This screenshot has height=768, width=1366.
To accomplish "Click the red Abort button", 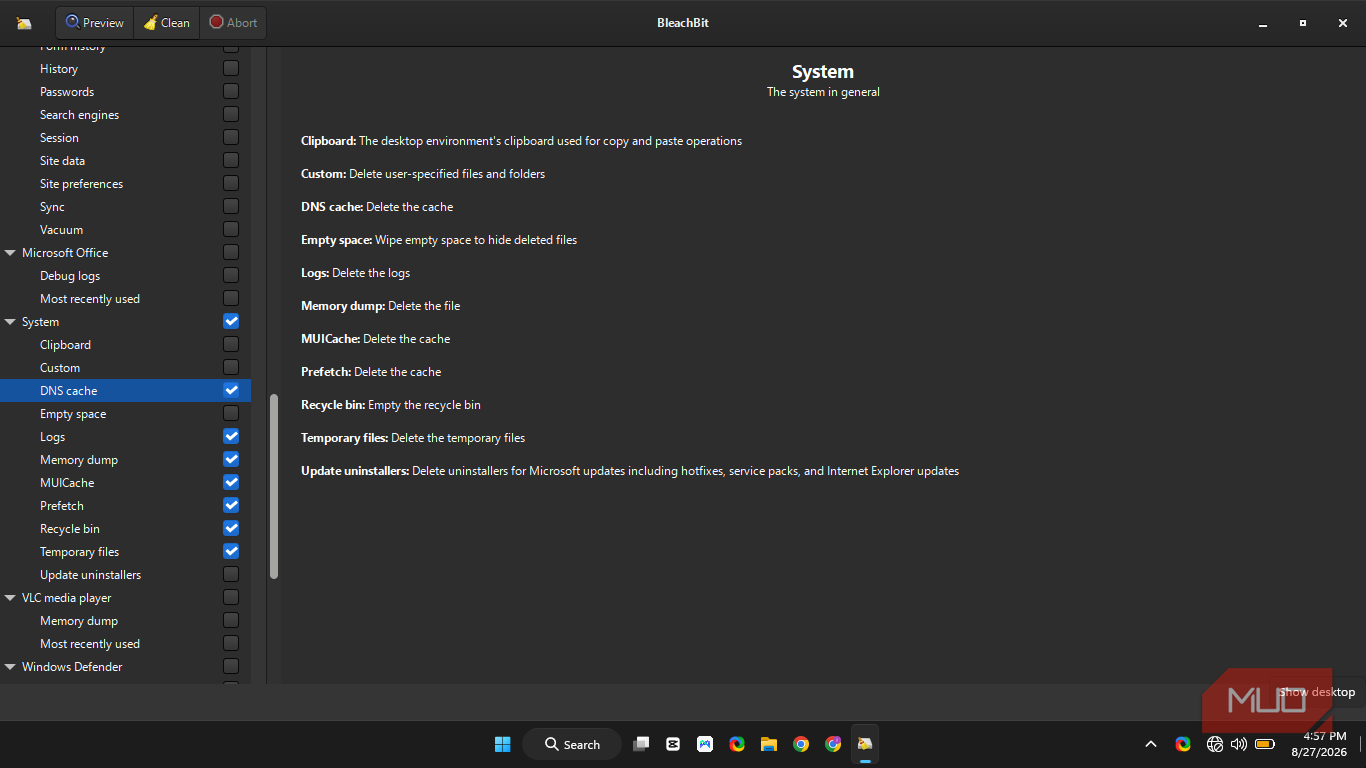I will [x=232, y=22].
